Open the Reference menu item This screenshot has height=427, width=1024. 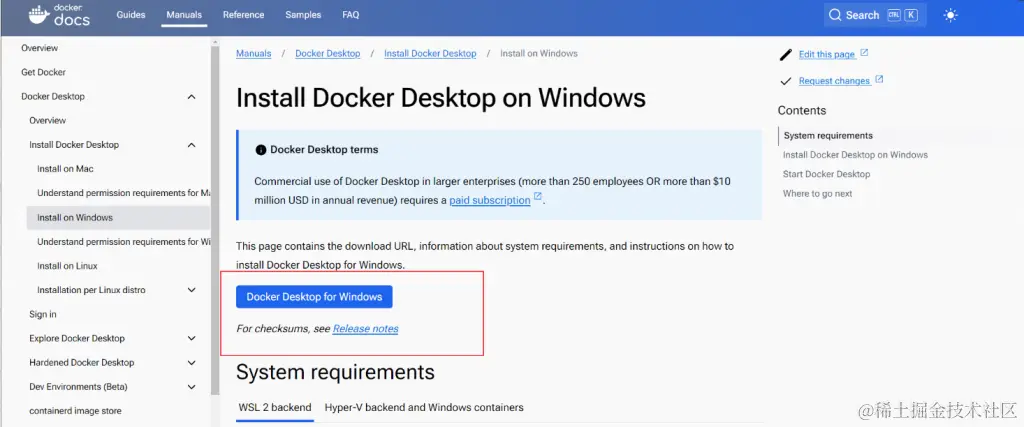point(244,15)
